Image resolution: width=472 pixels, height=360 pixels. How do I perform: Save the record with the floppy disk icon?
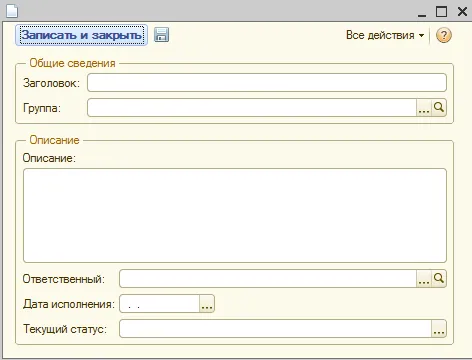point(162,35)
